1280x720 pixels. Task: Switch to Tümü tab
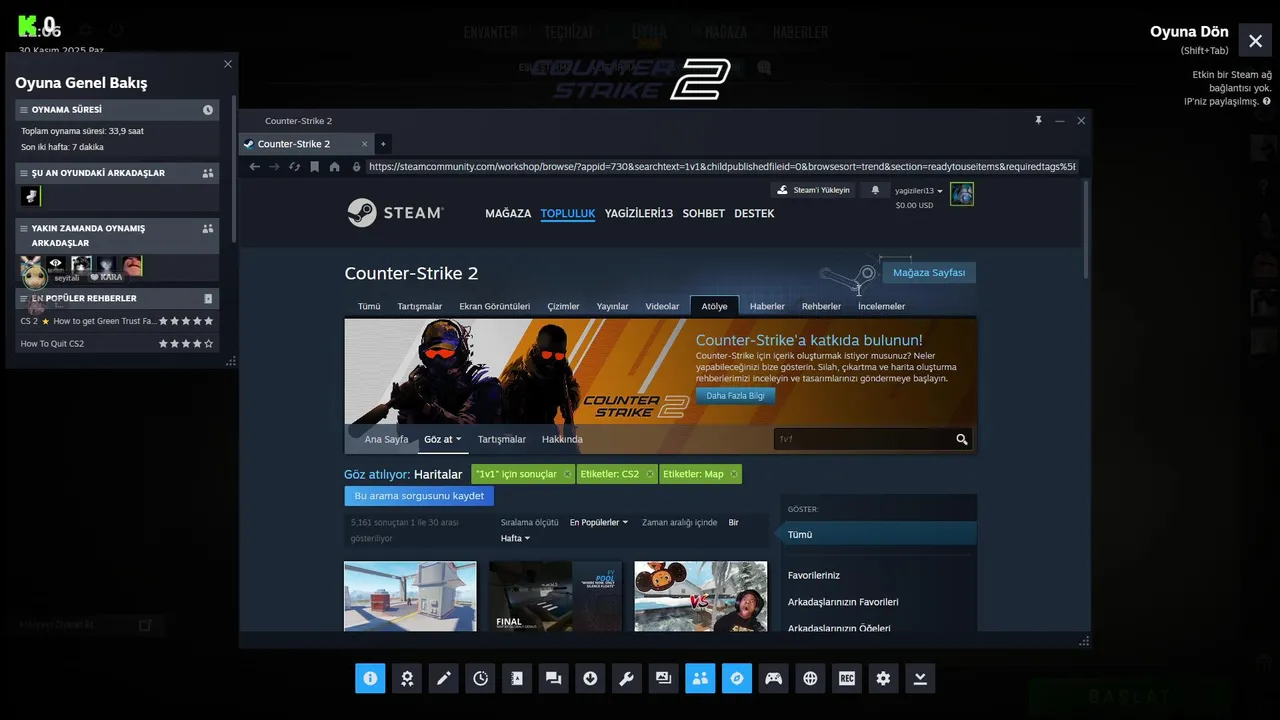point(369,306)
